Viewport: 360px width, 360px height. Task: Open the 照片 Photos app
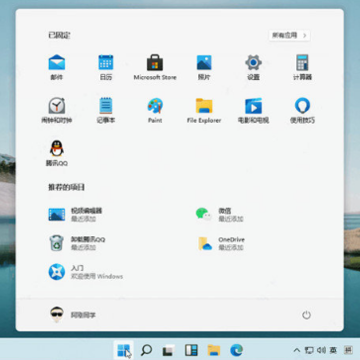[x=204, y=67]
